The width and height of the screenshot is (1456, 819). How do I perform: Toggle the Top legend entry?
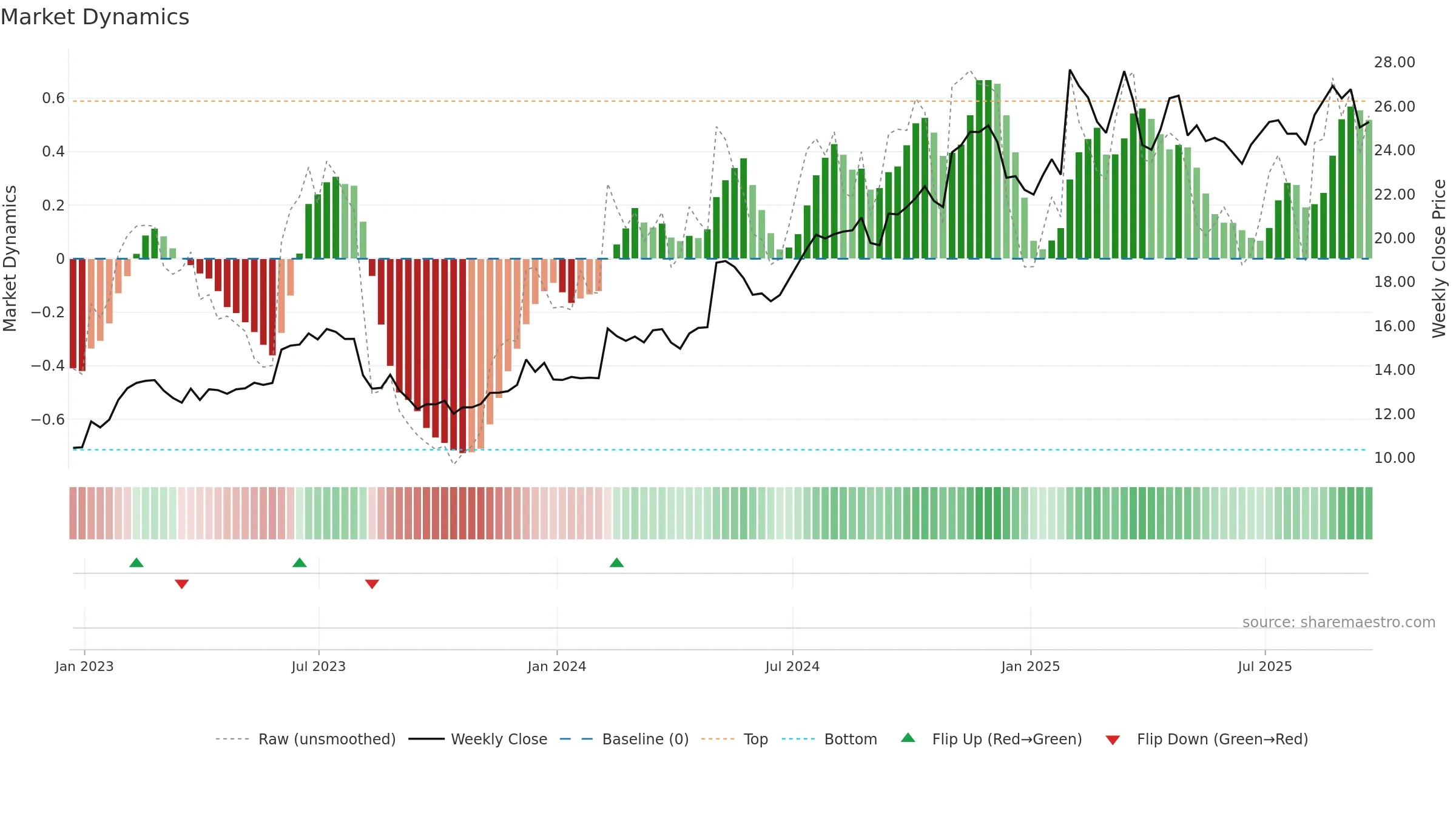tap(735, 739)
